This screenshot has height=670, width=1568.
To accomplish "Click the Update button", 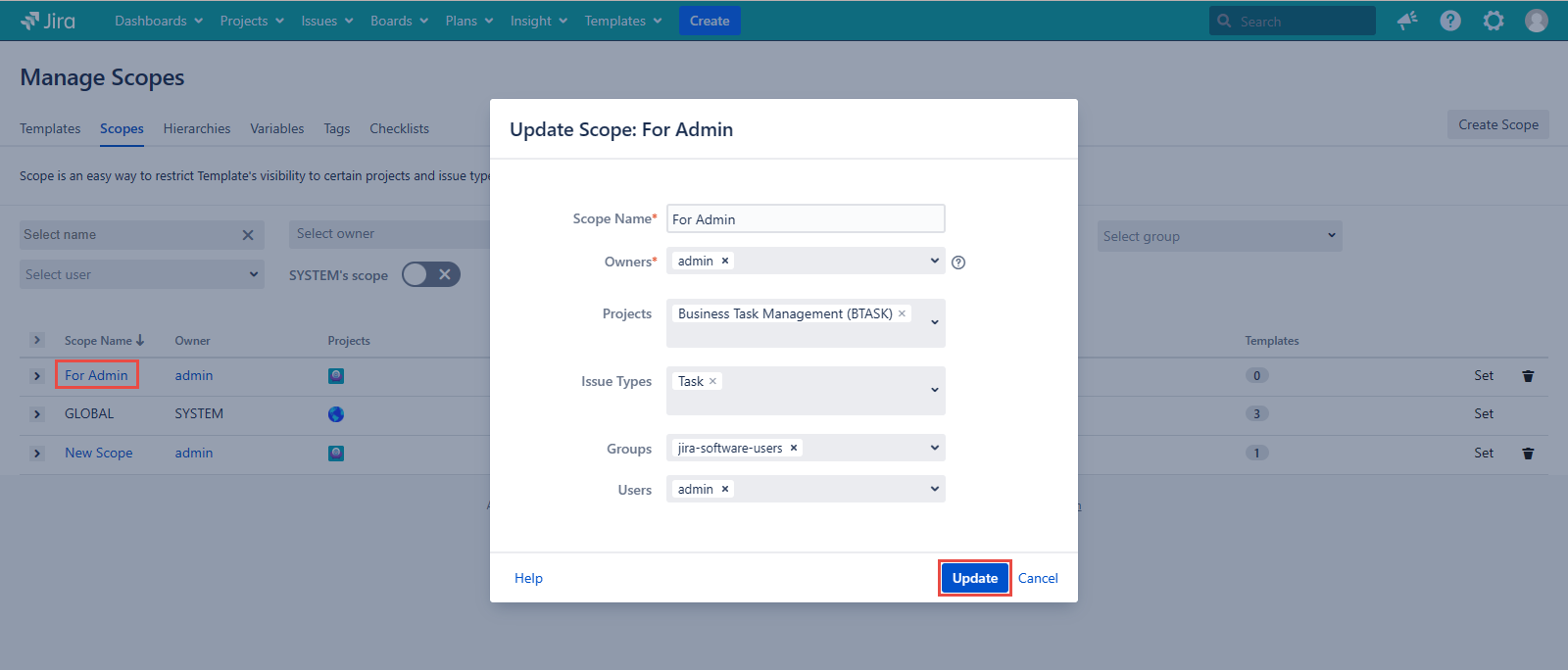I will coord(974,578).
